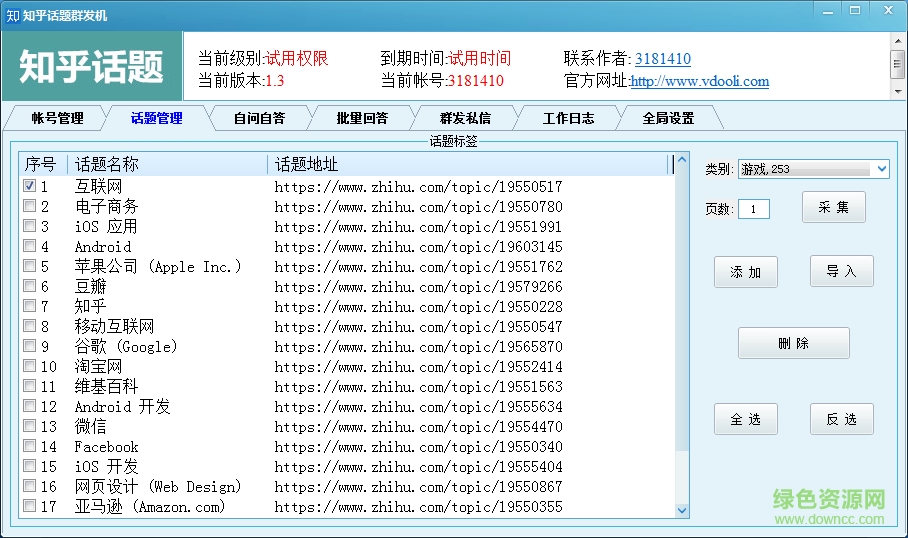Go to the 群发私信 tab
The image size is (908, 538).
465,118
